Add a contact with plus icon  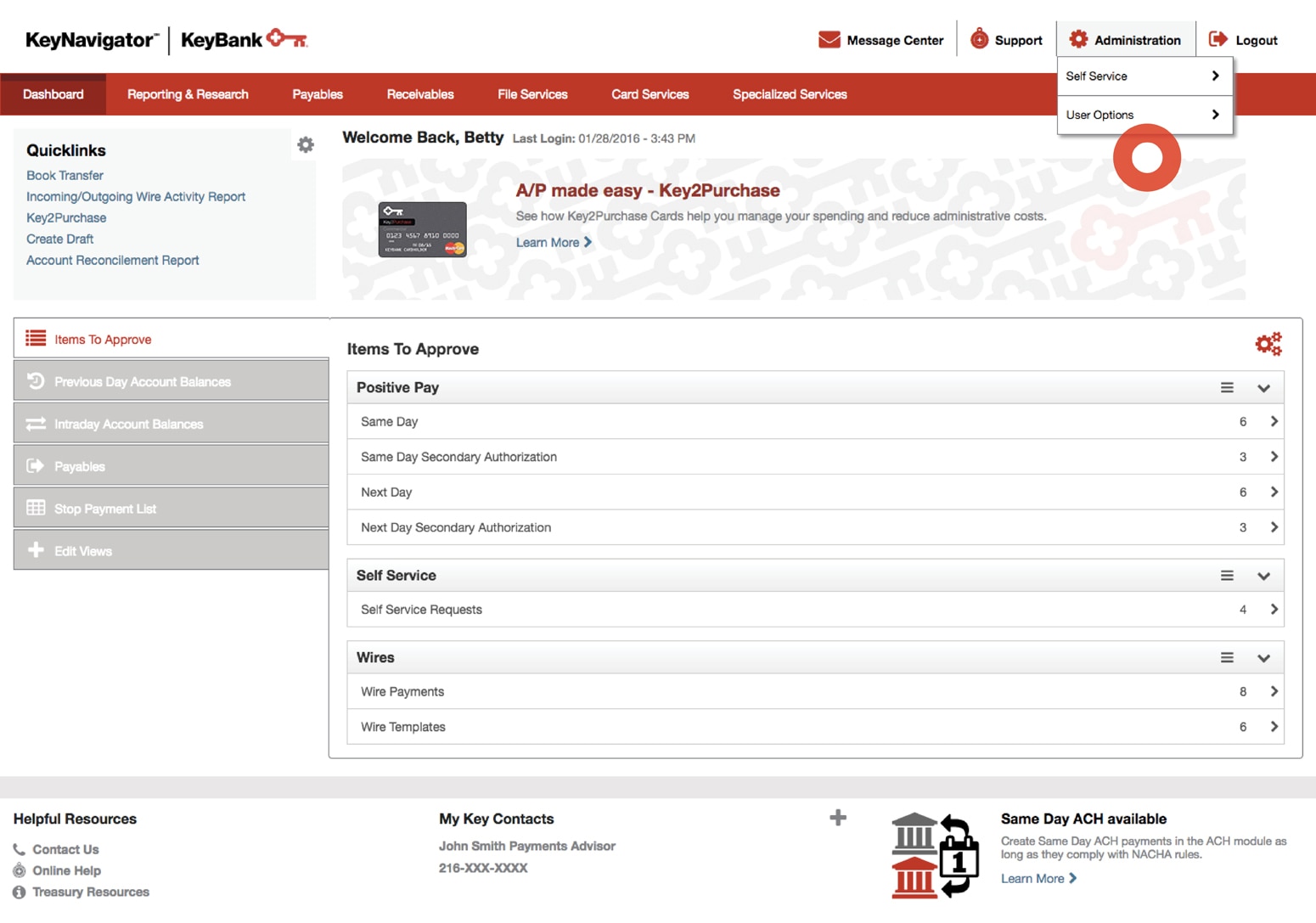click(838, 818)
